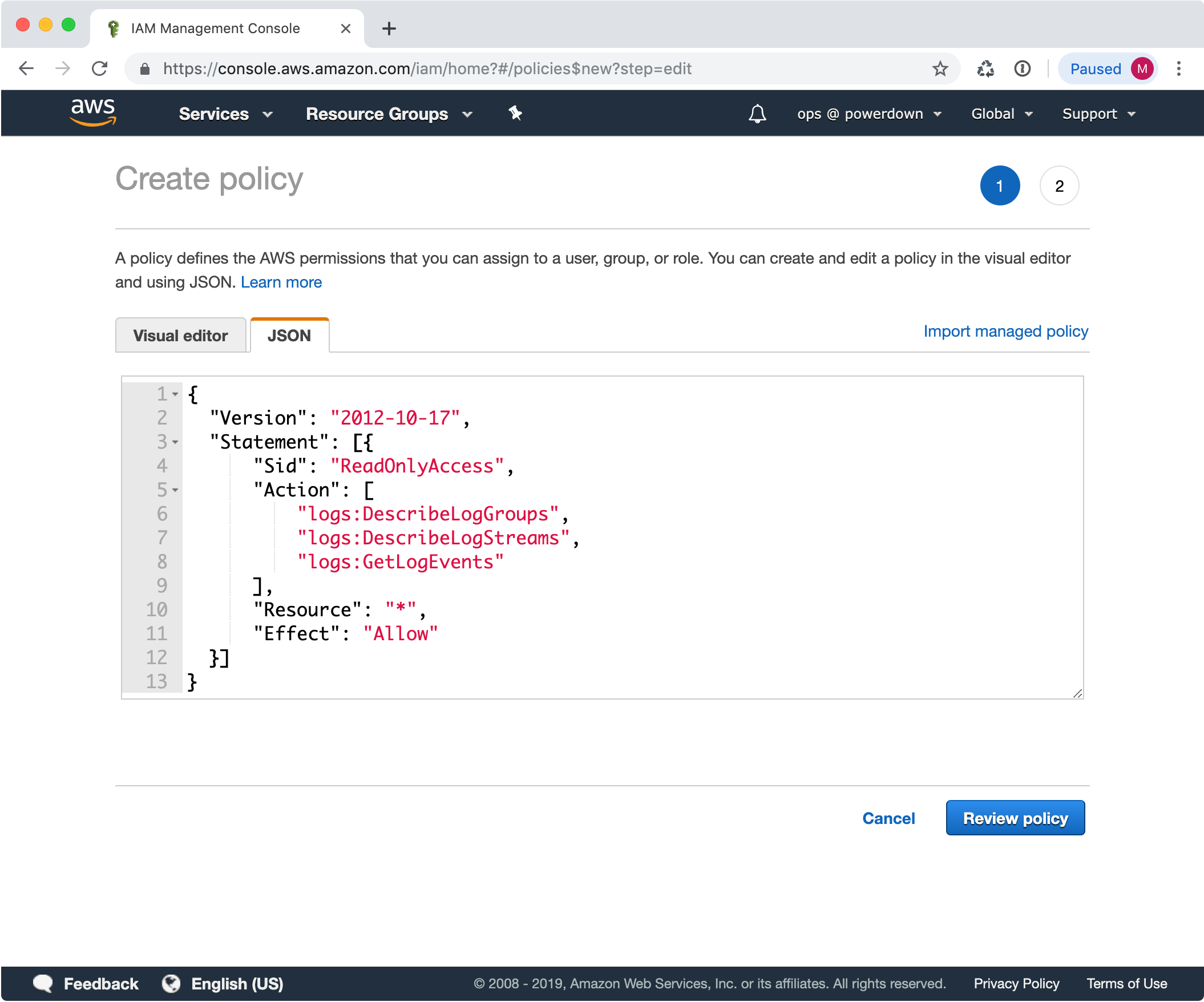Click the globe language icon in footer
The height and width of the screenshot is (1002, 1204).
[x=171, y=984]
